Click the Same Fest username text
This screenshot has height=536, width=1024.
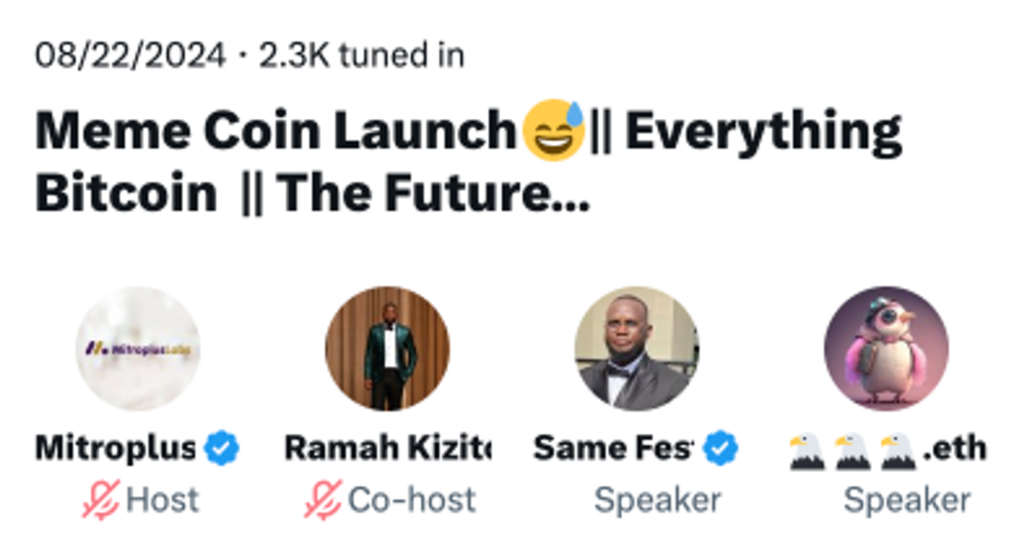[614, 448]
